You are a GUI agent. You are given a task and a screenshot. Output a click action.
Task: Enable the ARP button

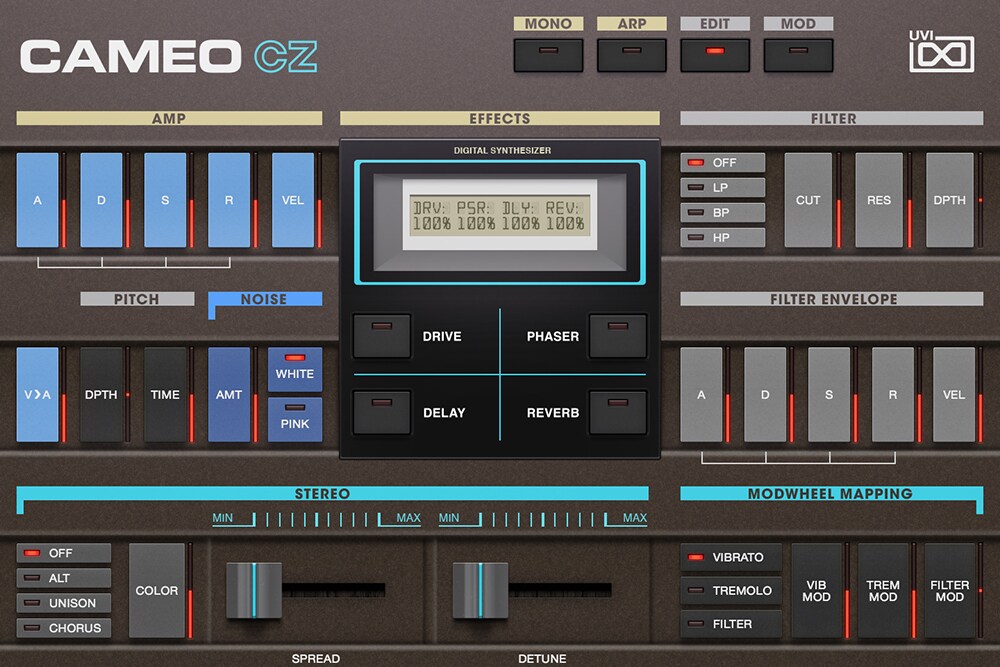pos(631,54)
